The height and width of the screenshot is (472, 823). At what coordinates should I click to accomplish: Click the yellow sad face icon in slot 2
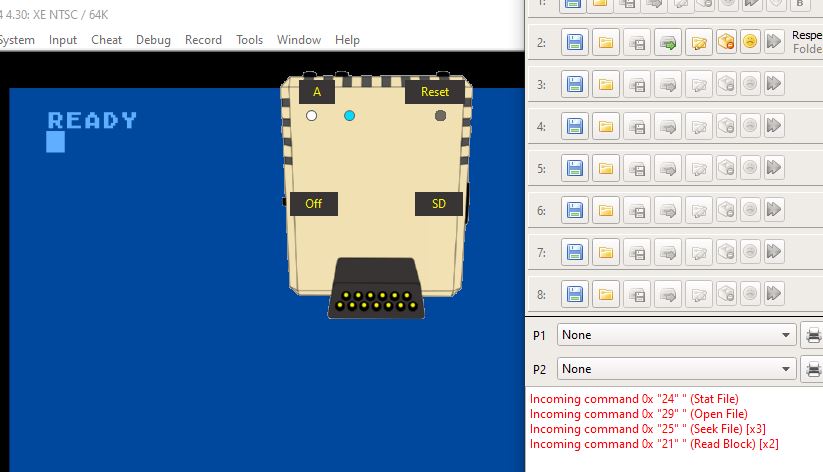[x=750, y=43]
